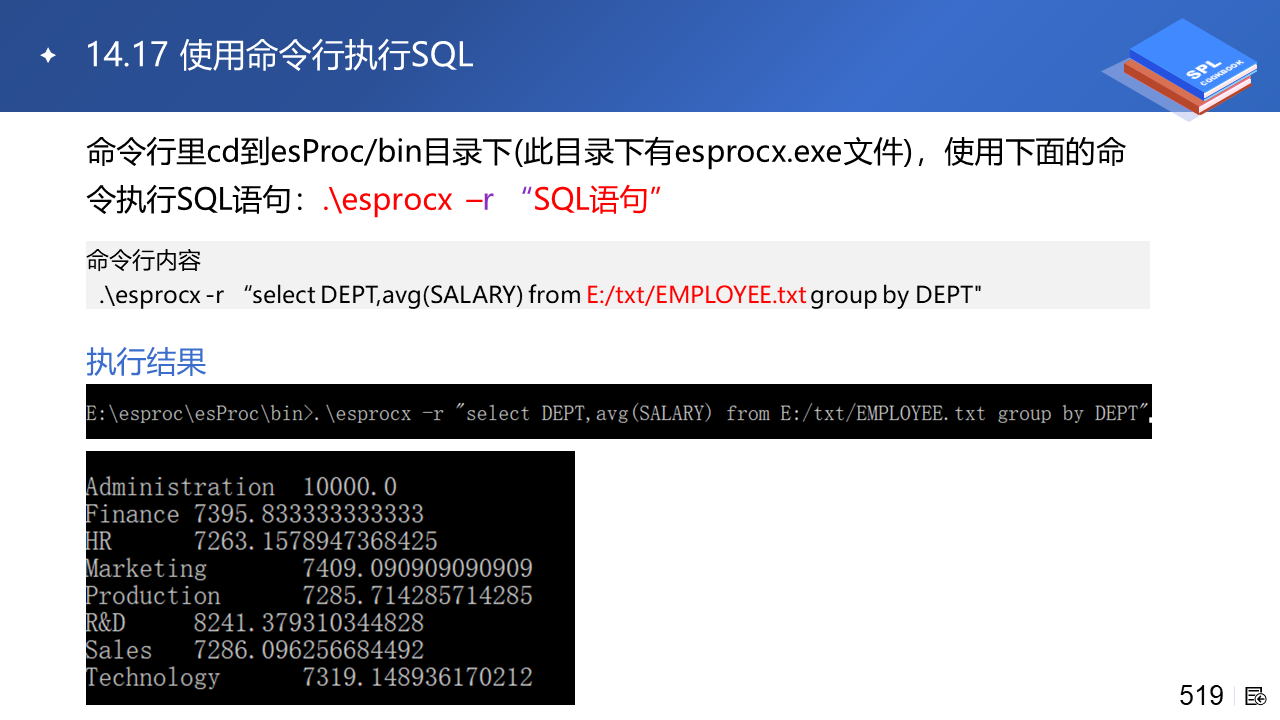Click the slide title 14.17 使用命令行执行SQL
The image size is (1280, 720).
(279, 55)
